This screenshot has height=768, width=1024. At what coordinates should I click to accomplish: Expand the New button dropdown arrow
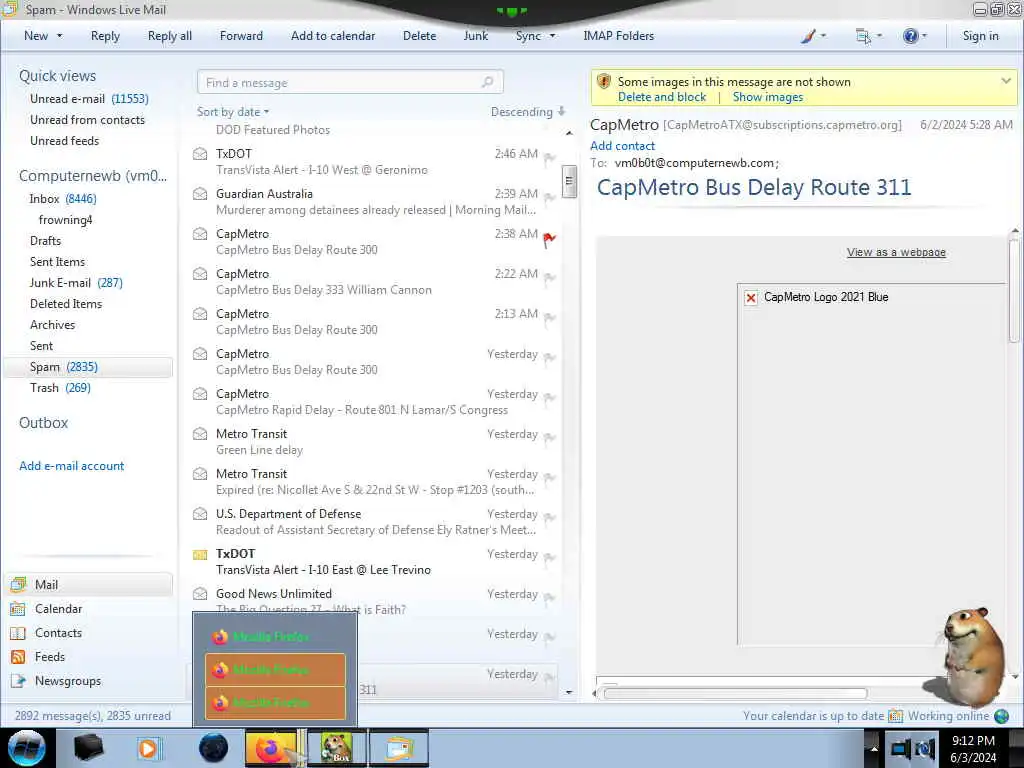point(59,36)
